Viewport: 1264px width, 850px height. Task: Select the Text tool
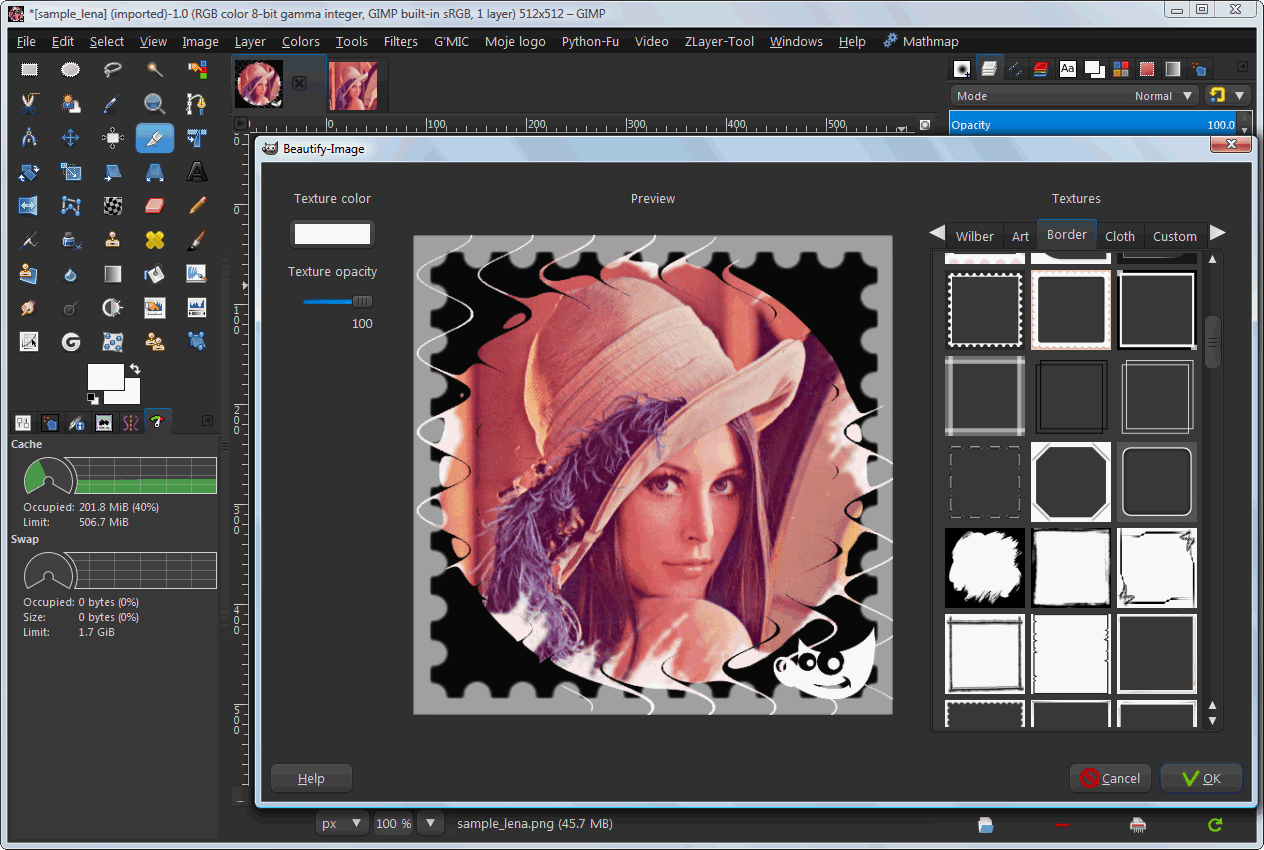pyautogui.click(x=197, y=172)
